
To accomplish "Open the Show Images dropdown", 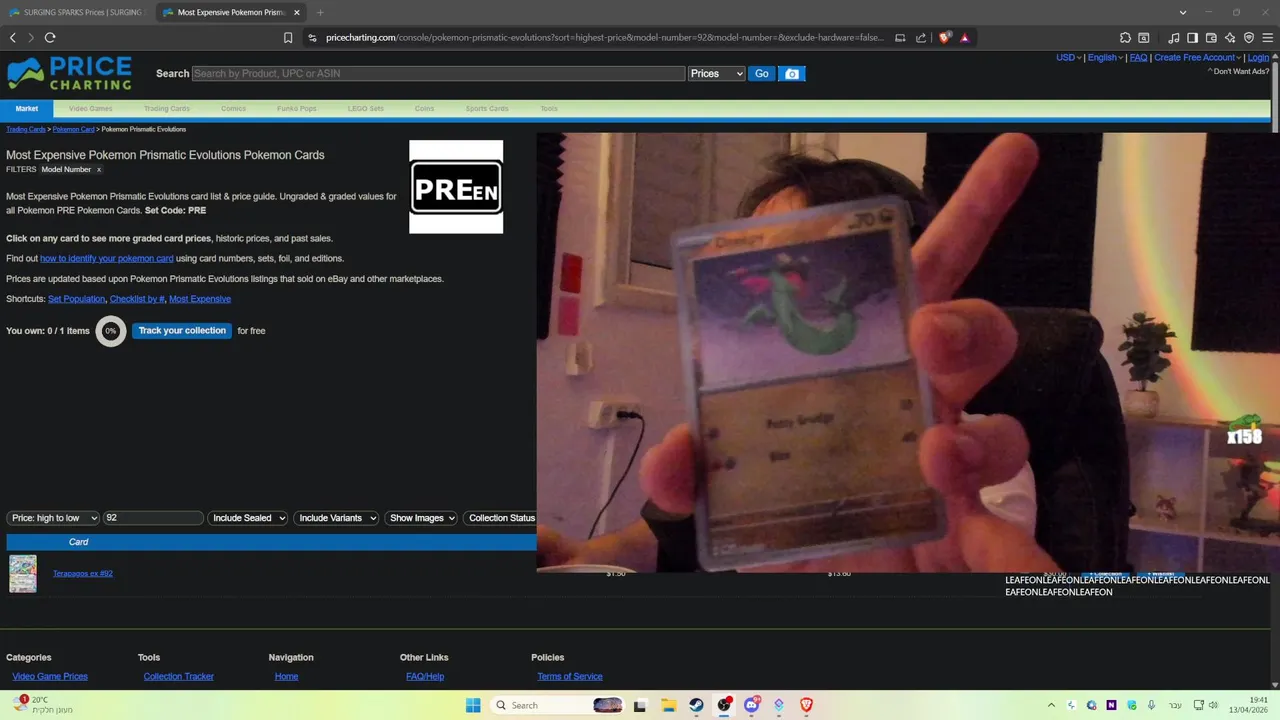I will tap(421, 518).
